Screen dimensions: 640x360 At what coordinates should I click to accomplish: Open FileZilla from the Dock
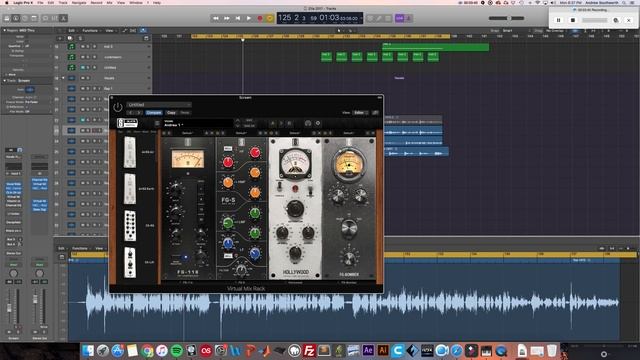pos(309,351)
